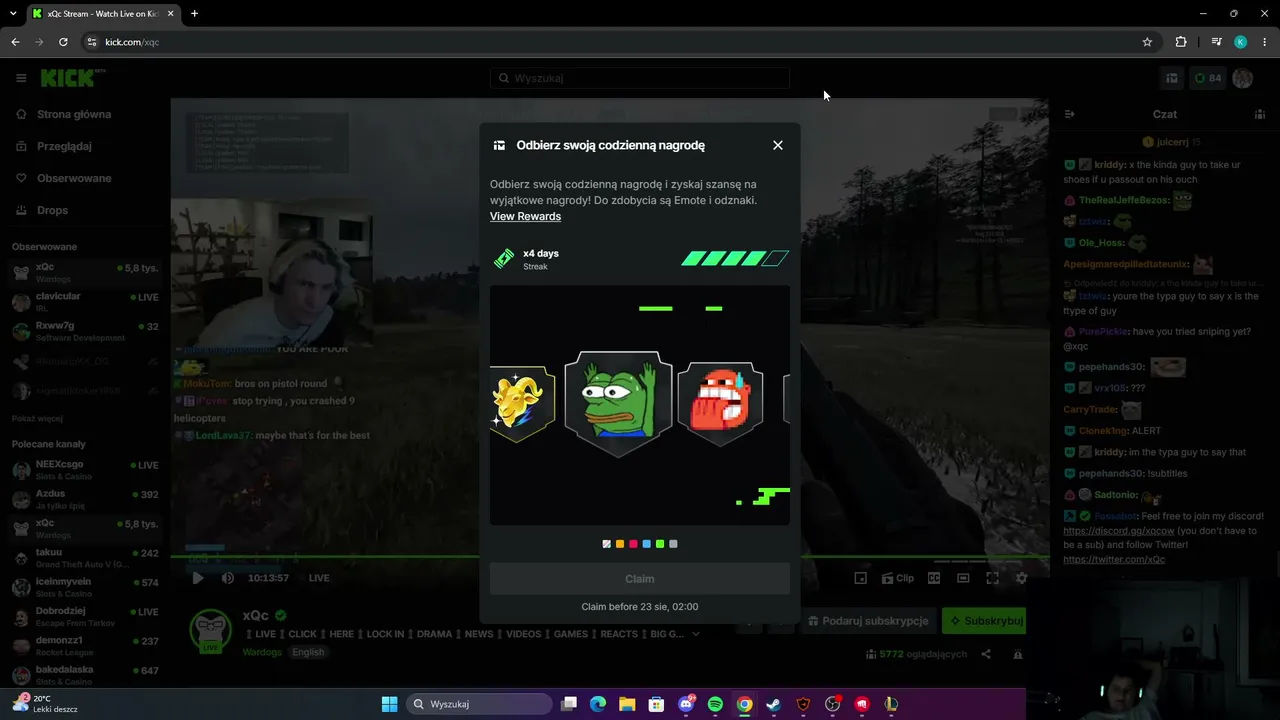Open NEEXcsgo recommended channel
The height and width of the screenshot is (720, 1280).
[x=85, y=470]
